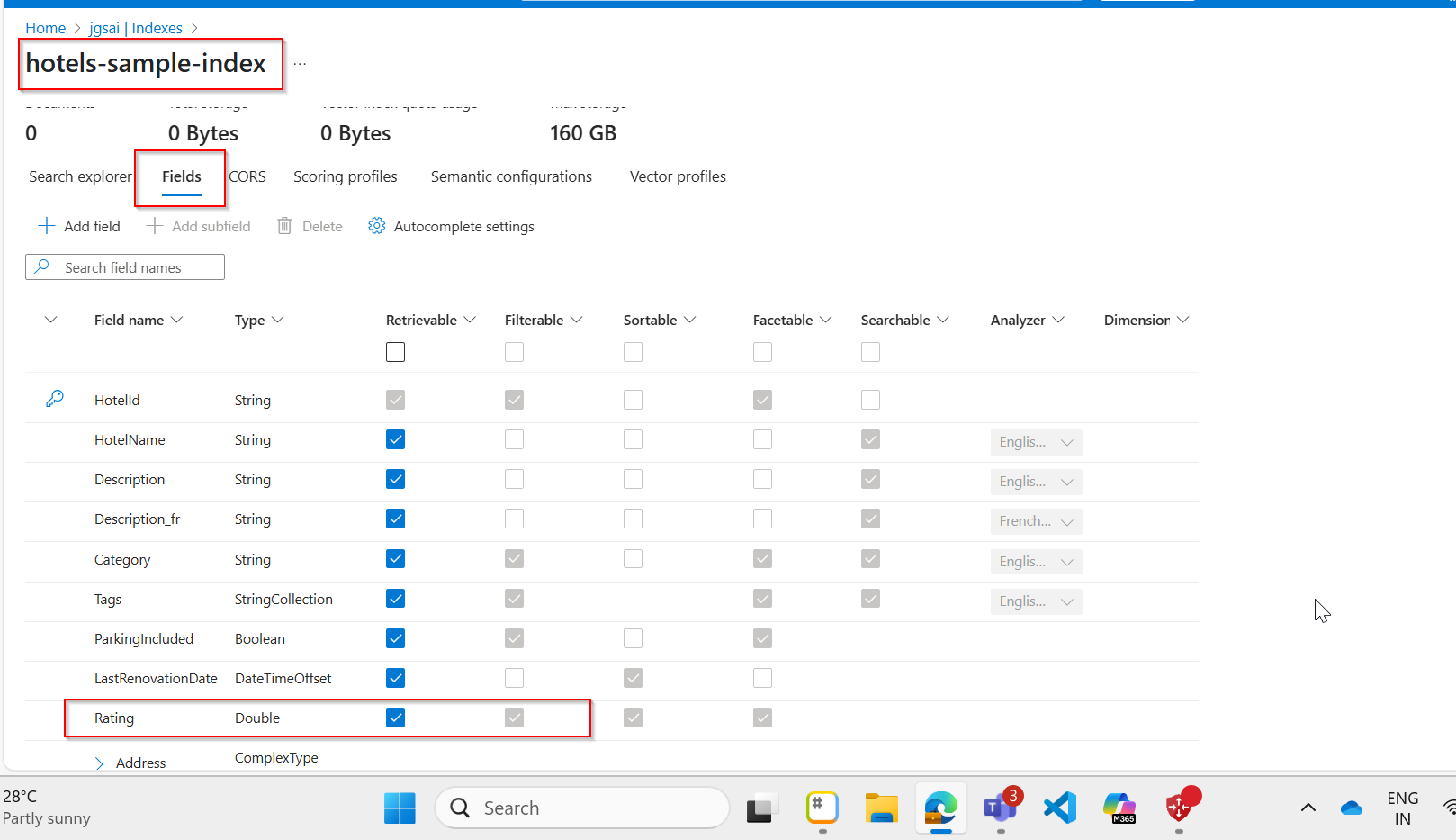
Task: Open Analyzer dropdown for Category
Action: tap(1036, 562)
